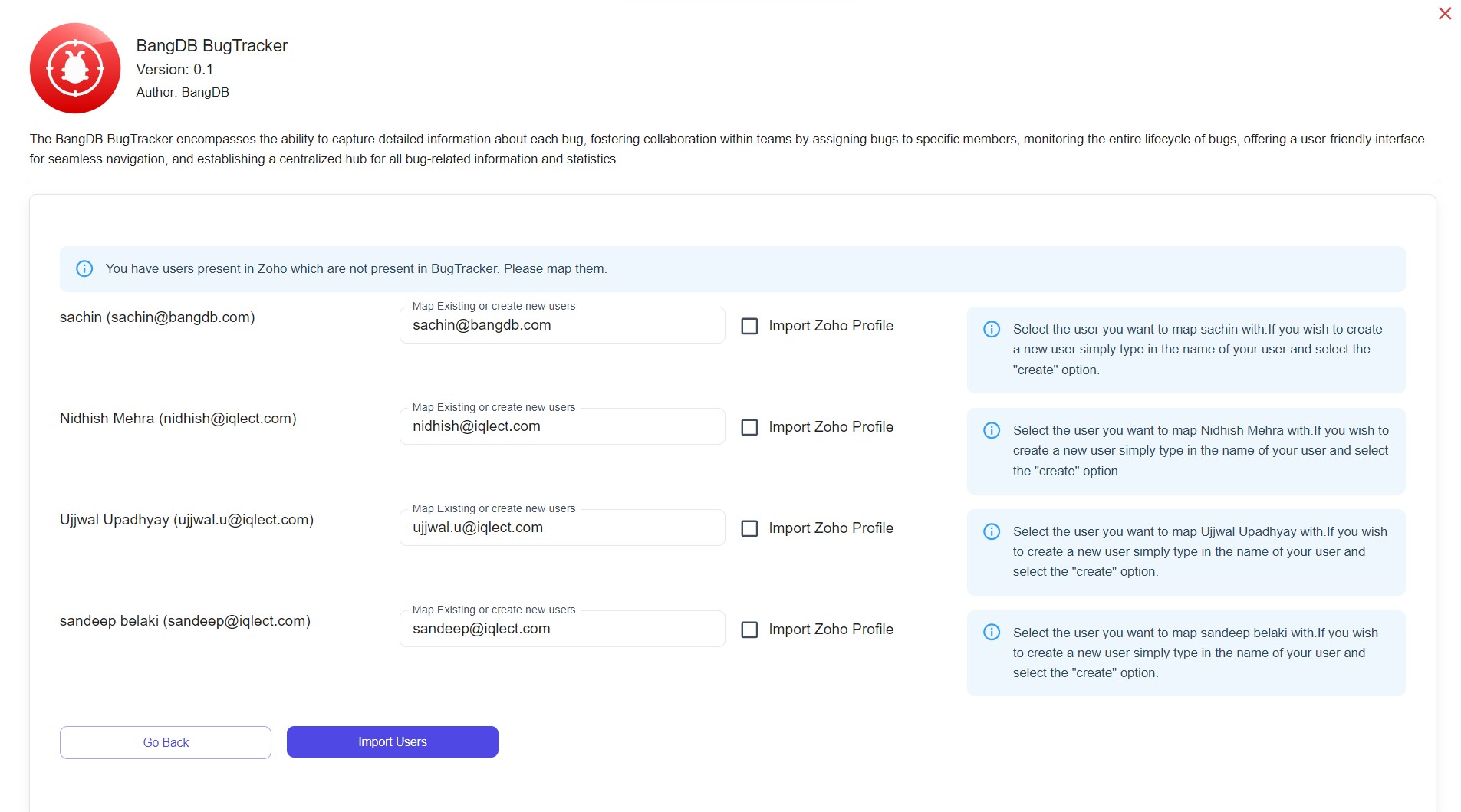
Task: Toggle Import Zoho Profile for sandeep belaki
Action: pos(749,630)
